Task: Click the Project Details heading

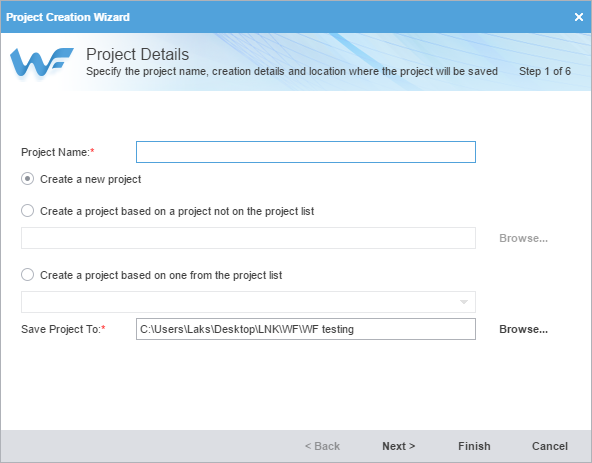Action: (137, 54)
